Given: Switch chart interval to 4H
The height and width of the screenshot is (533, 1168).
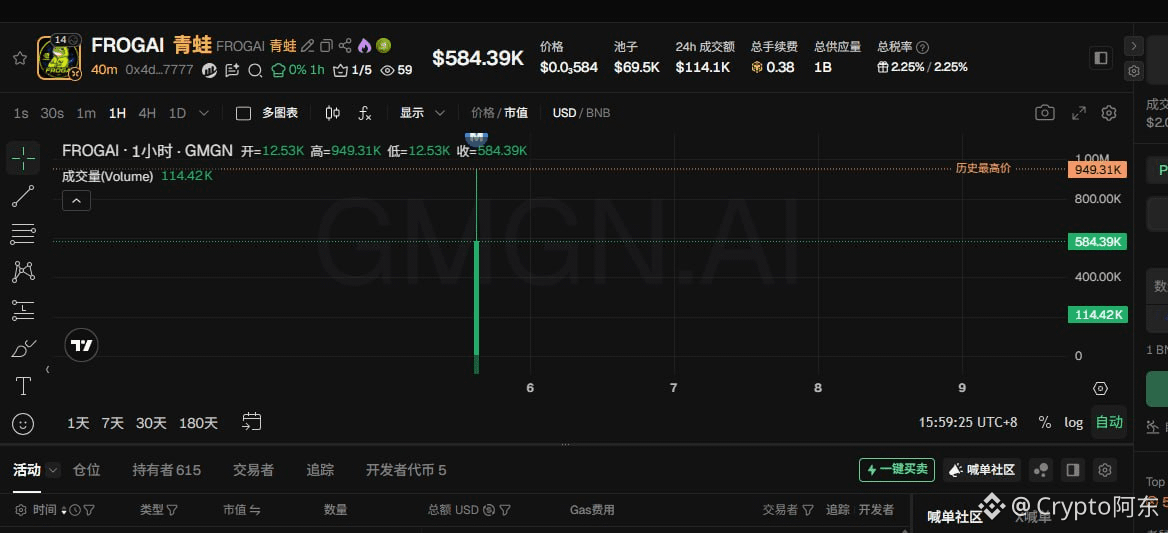Looking at the screenshot, I should click(147, 113).
